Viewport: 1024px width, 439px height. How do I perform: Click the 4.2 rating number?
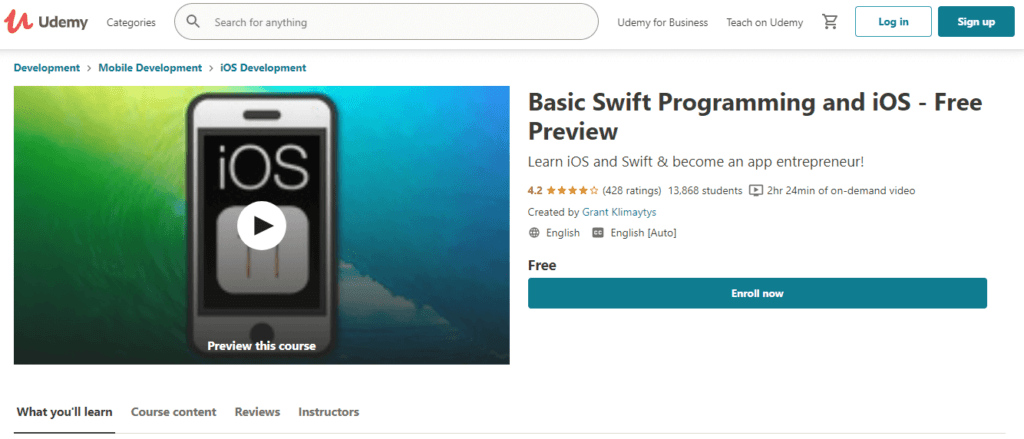click(x=535, y=191)
